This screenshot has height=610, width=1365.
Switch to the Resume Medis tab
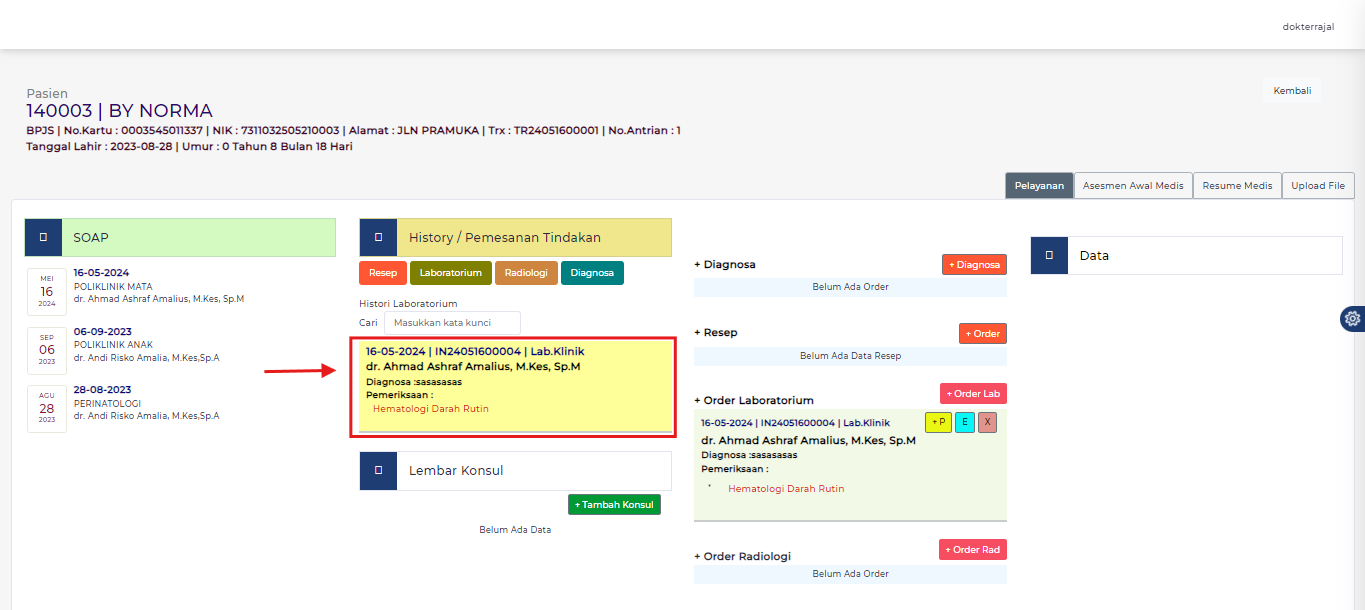coord(1237,186)
